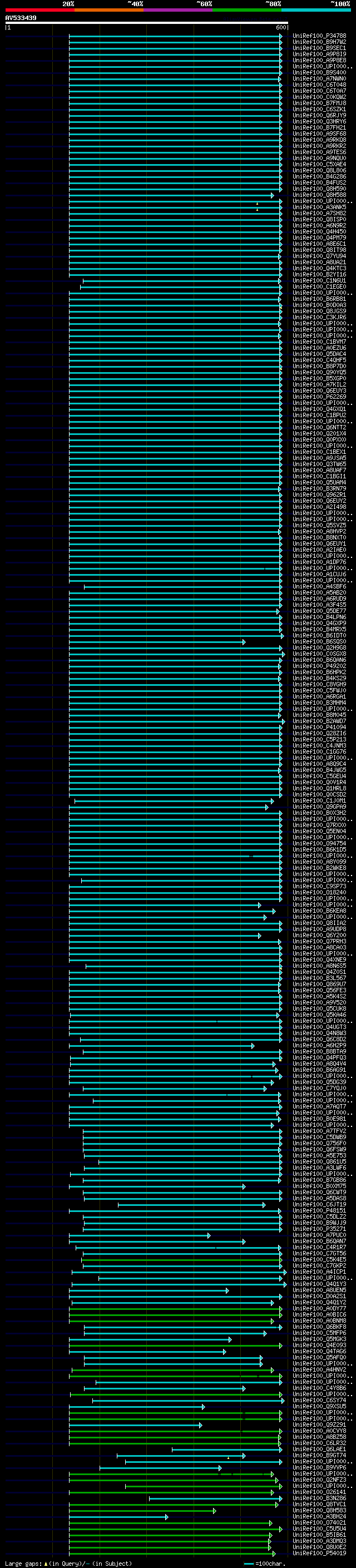Select hit label UniRef100_Q9GPA9
This screenshot has width=356, height=1568.
point(319,807)
